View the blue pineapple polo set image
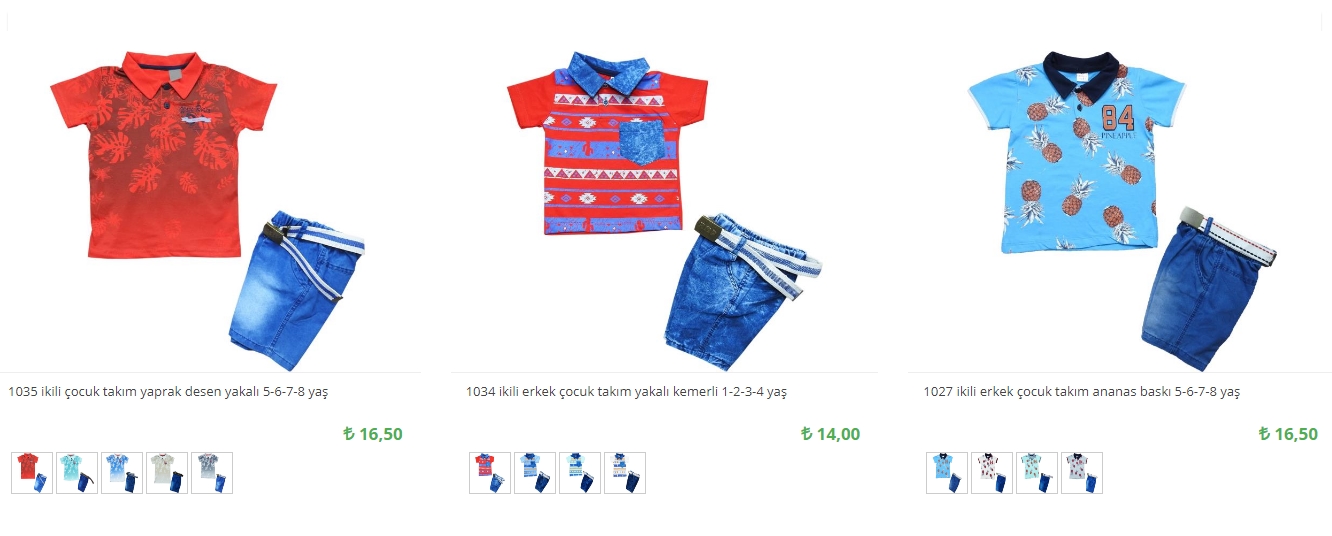Viewport: 1332px width, 536px height. [1122, 210]
